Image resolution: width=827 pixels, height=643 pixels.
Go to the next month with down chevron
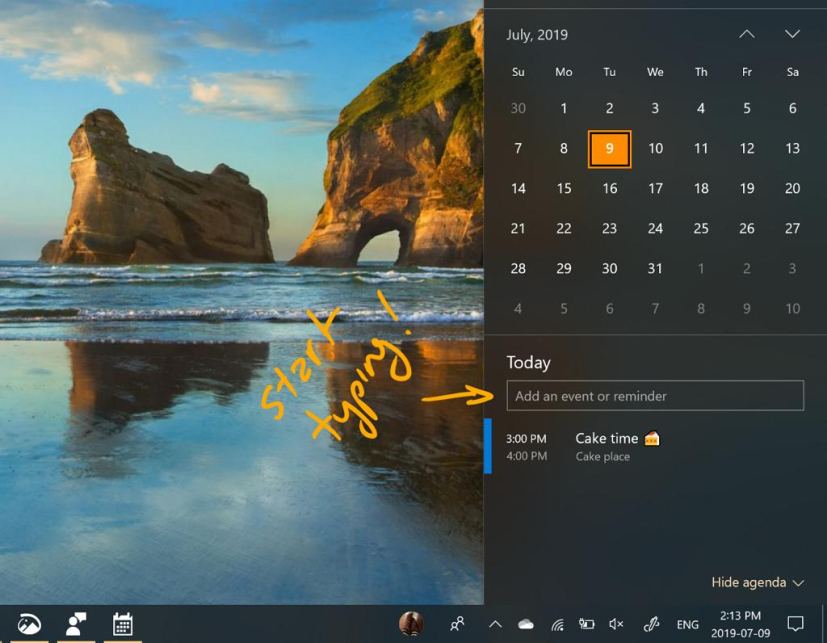pos(792,34)
